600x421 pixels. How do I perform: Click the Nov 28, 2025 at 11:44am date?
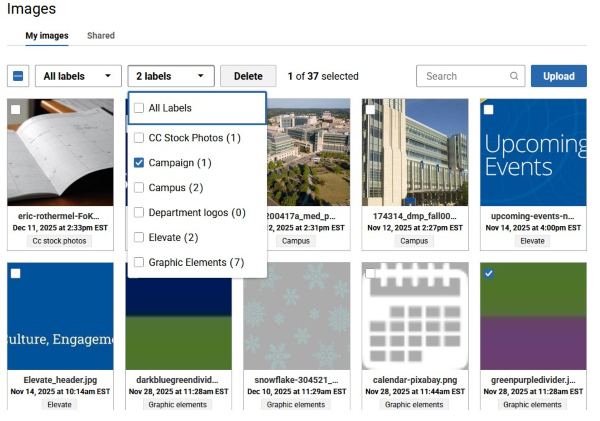pos(415,392)
